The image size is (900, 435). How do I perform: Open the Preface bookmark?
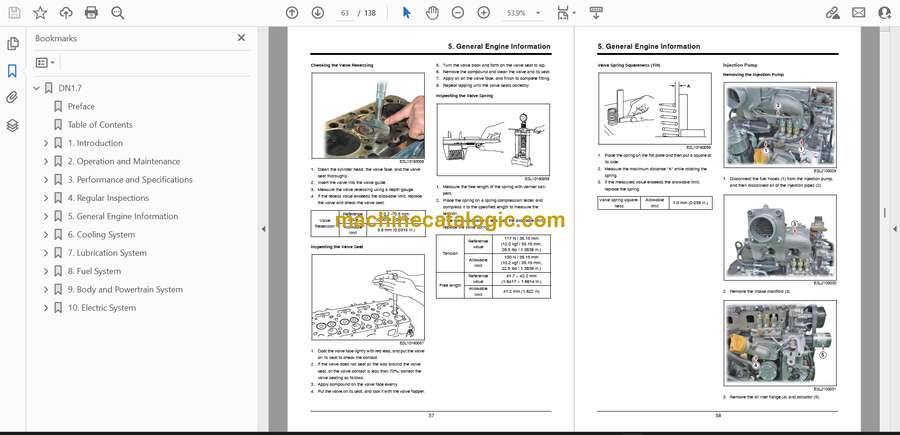click(81, 106)
